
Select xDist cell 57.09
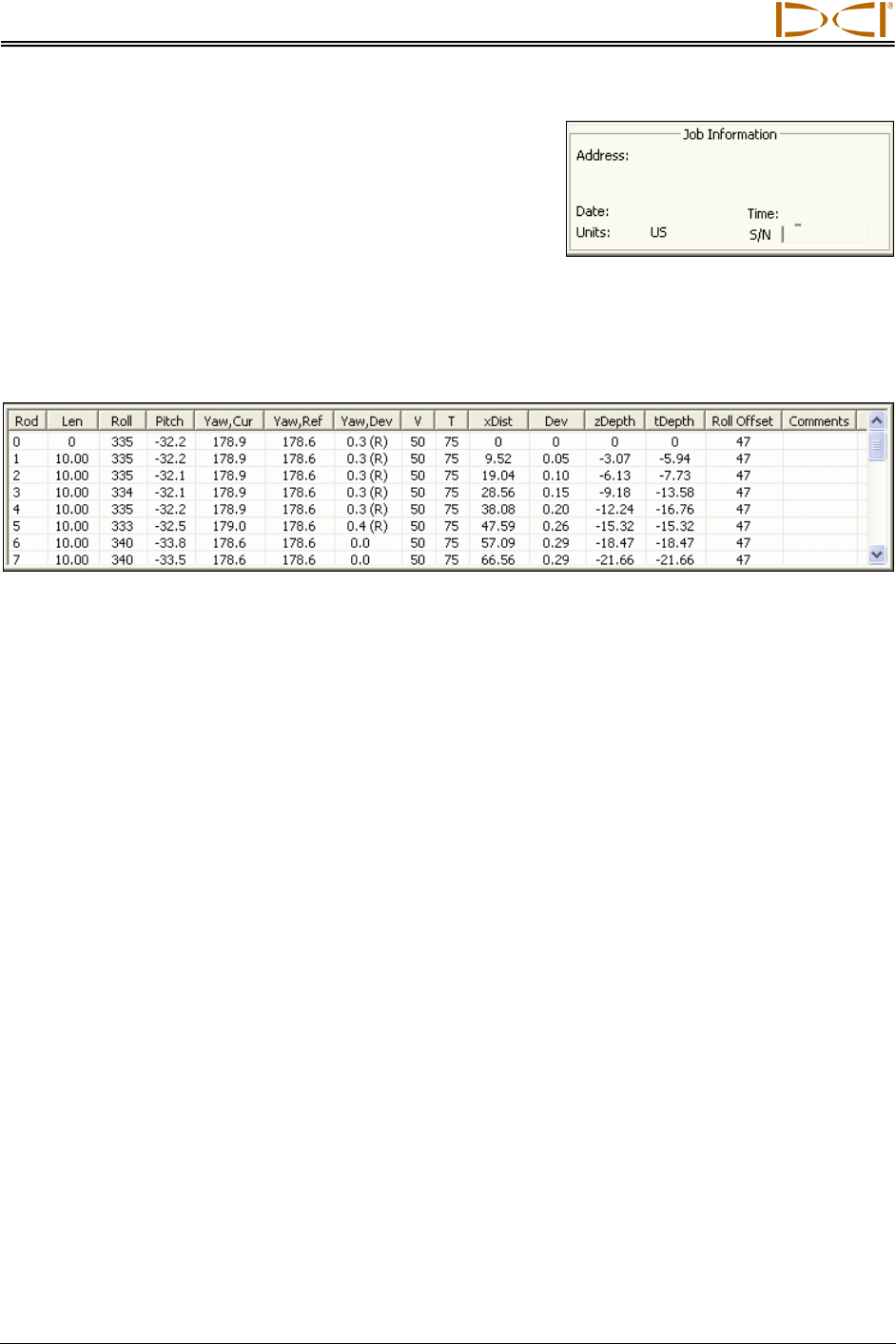tap(498, 543)
